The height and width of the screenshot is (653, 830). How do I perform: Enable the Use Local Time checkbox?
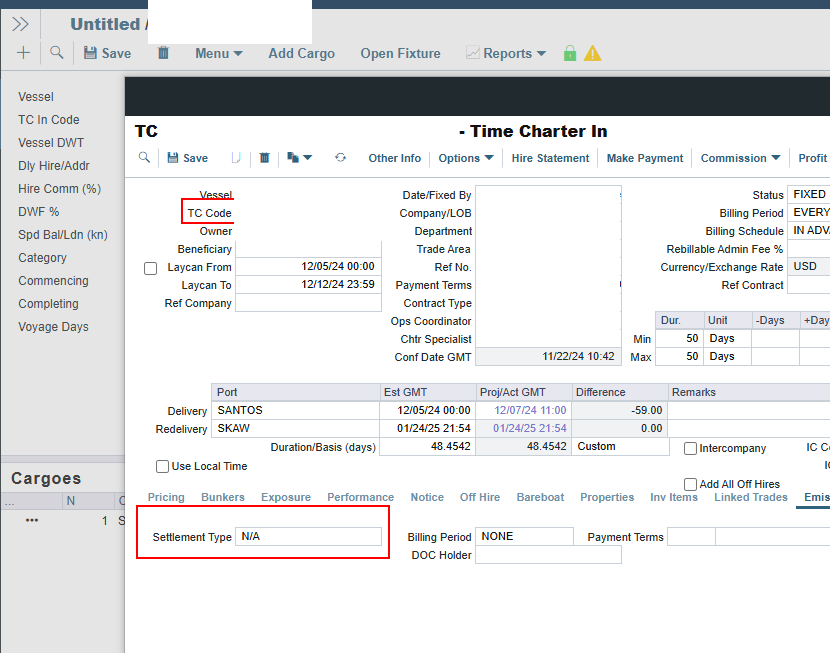[163, 466]
